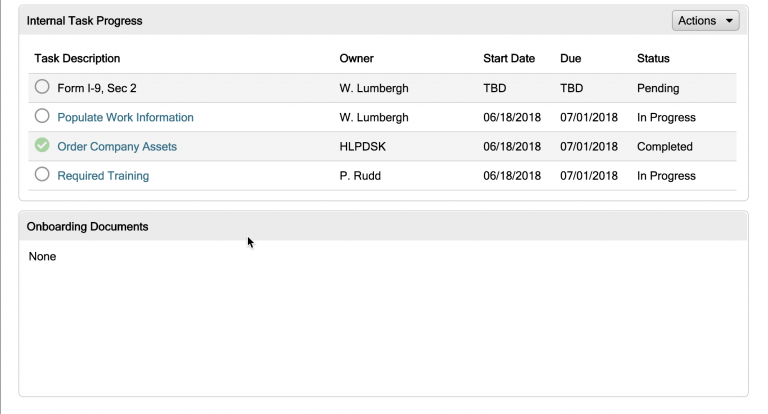This screenshot has height=414, width=768.
Task: Click the Status column header
Action: click(653, 58)
